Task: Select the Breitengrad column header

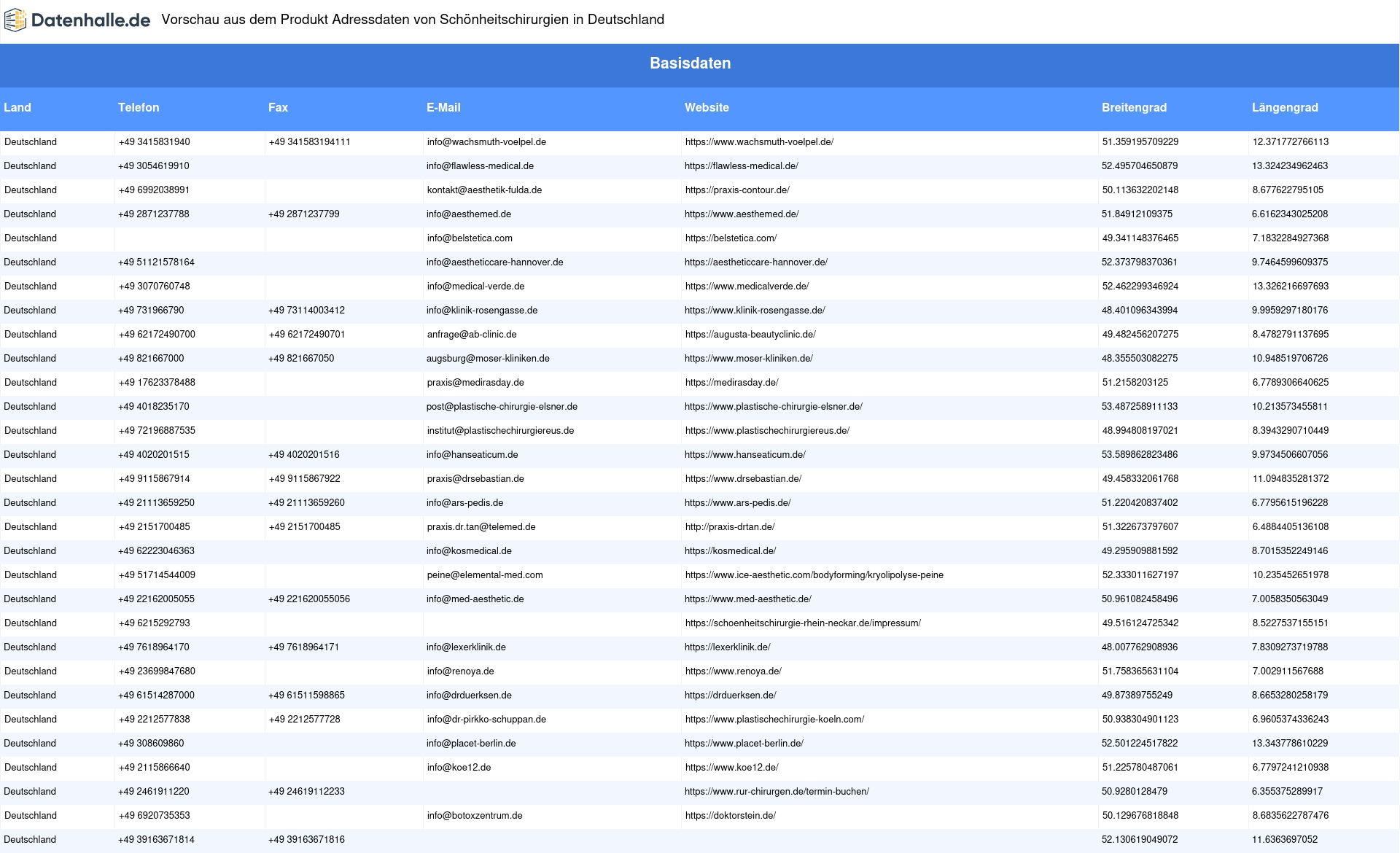Action: [1134, 107]
